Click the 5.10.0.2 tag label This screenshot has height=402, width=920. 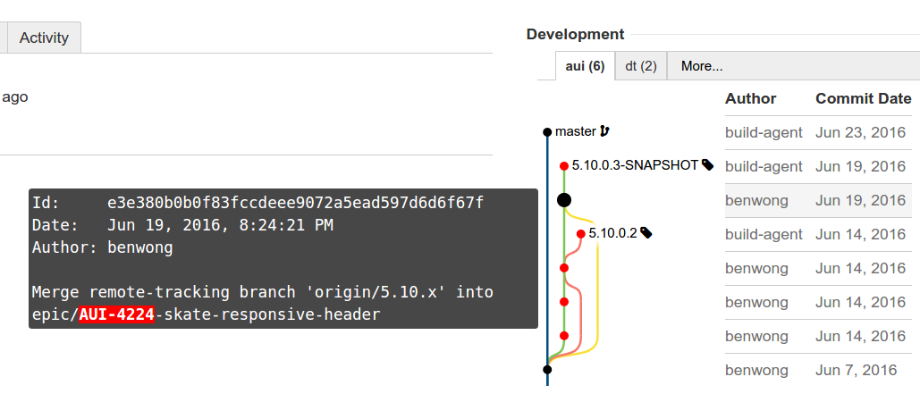tap(613, 233)
